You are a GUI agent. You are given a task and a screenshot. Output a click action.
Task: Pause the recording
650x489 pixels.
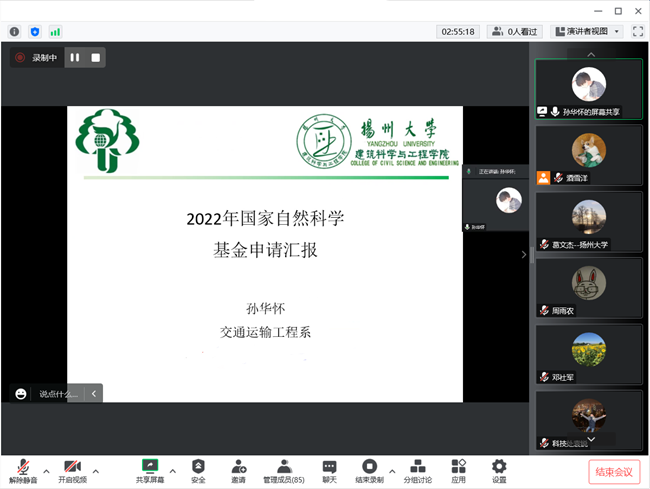75,58
